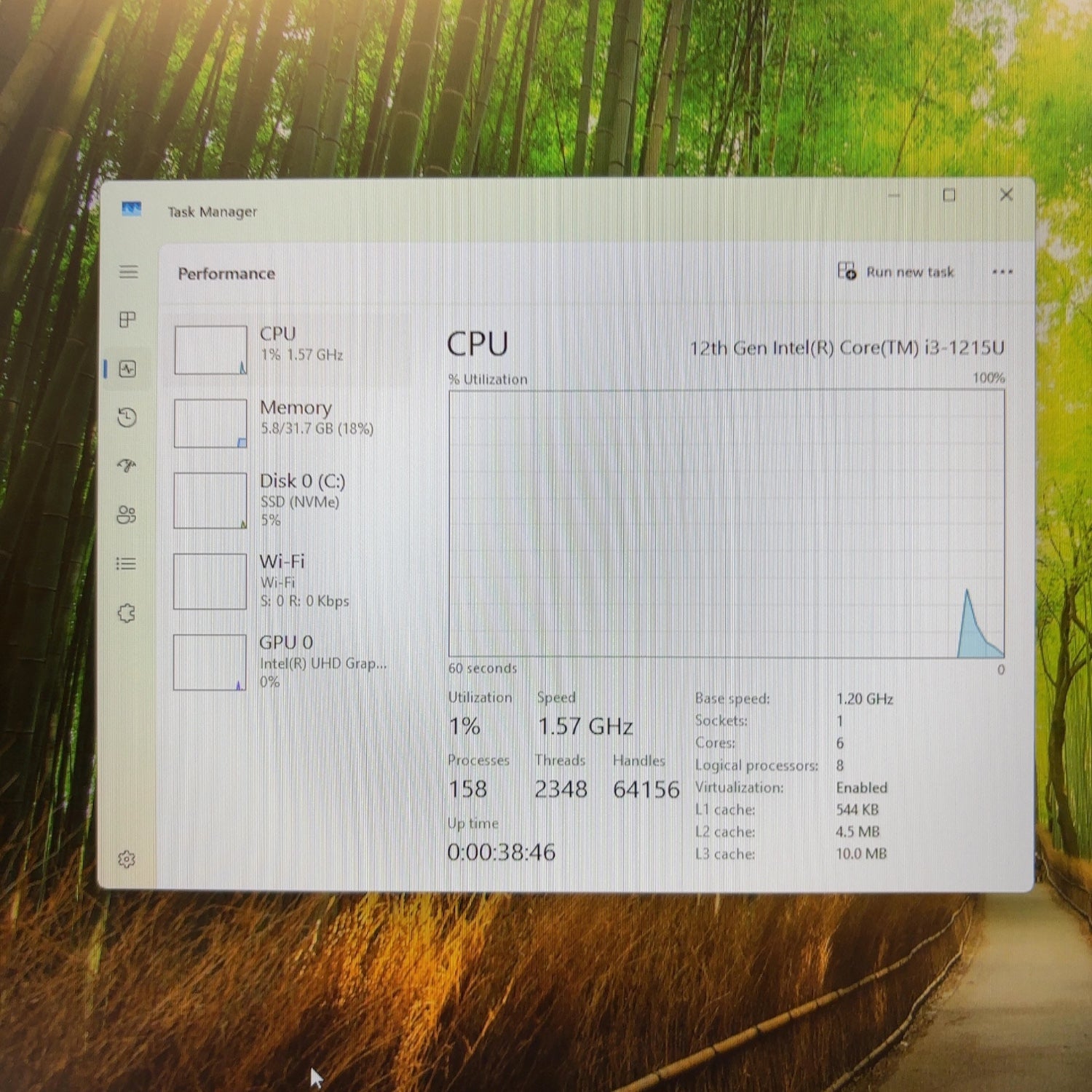1092x1092 pixels.
Task: Select the Performance page icon
Action: (x=127, y=369)
